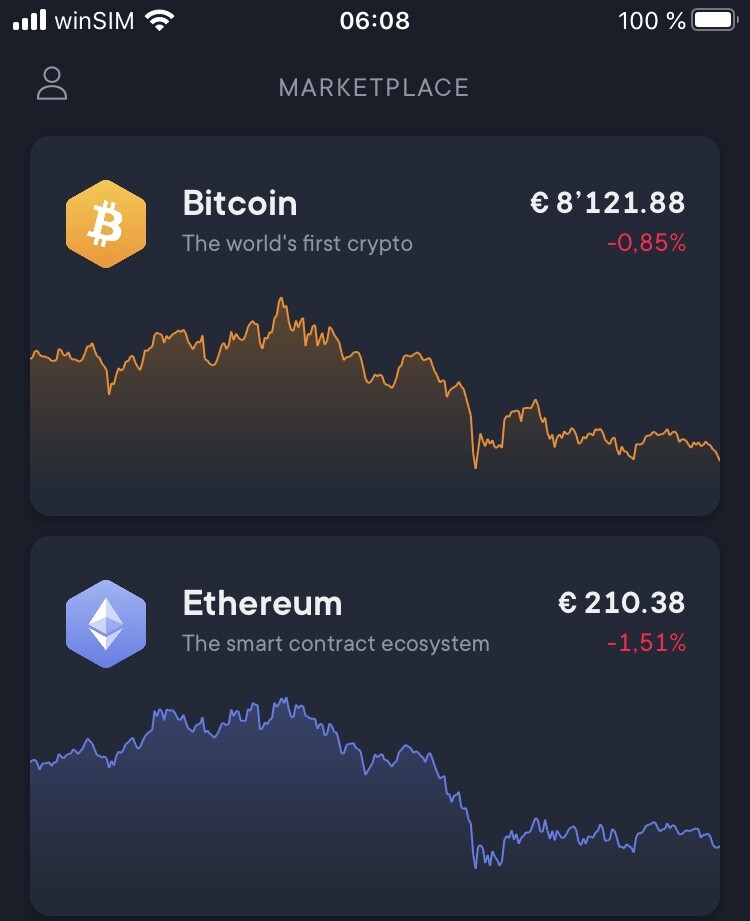This screenshot has width=750, height=921.
Task: Tap the winSIM carrier label
Action: point(95,21)
